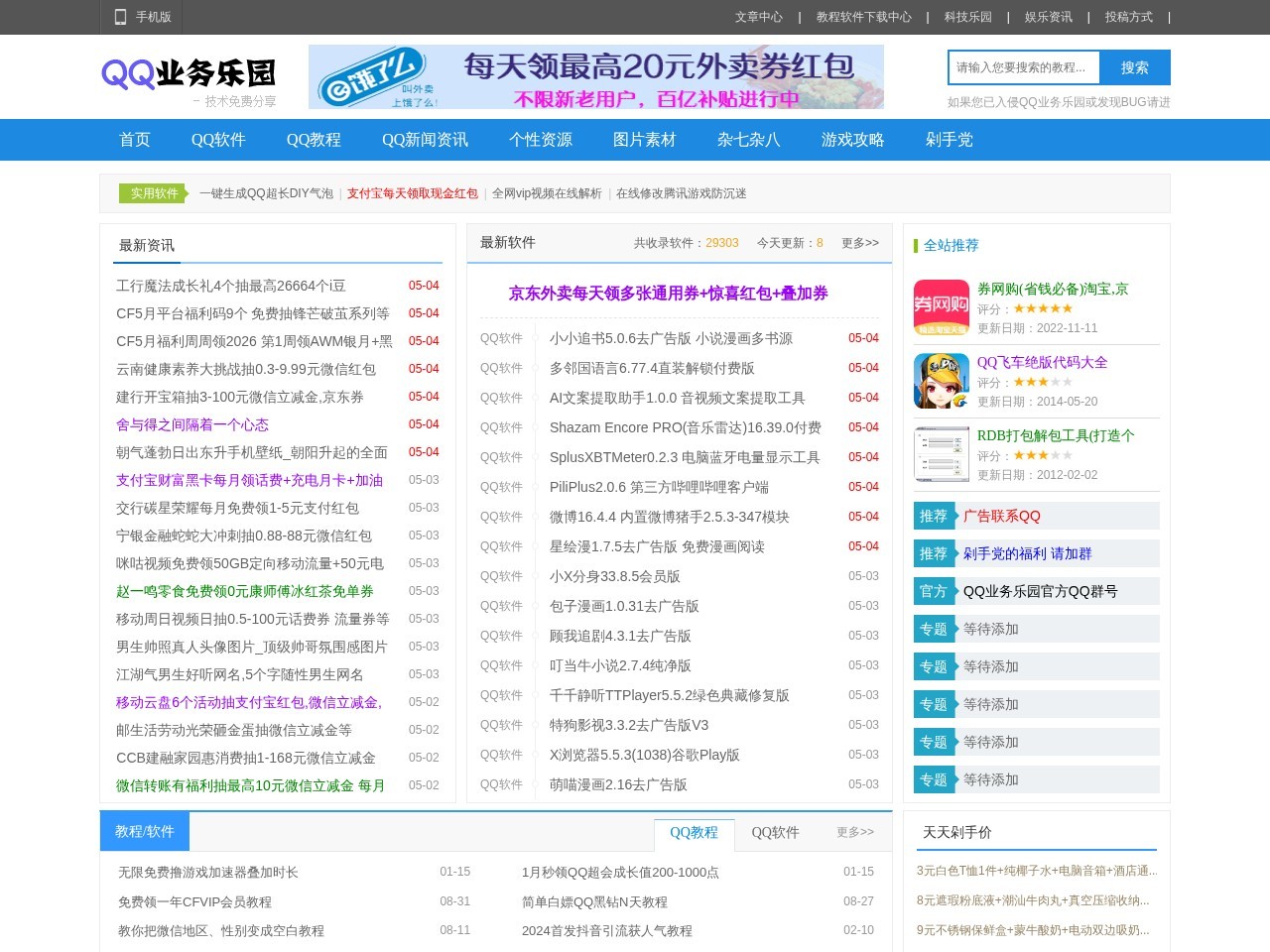This screenshot has height=952, width=1270.
Task: Open 科技乐园 top bar link
Action: pyautogui.click(x=968, y=17)
